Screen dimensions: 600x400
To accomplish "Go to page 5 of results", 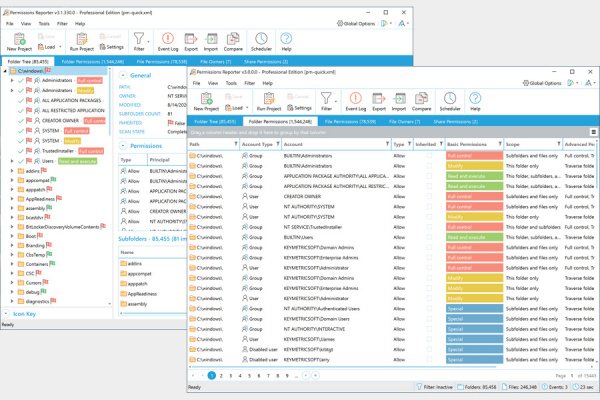I will [249, 376].
